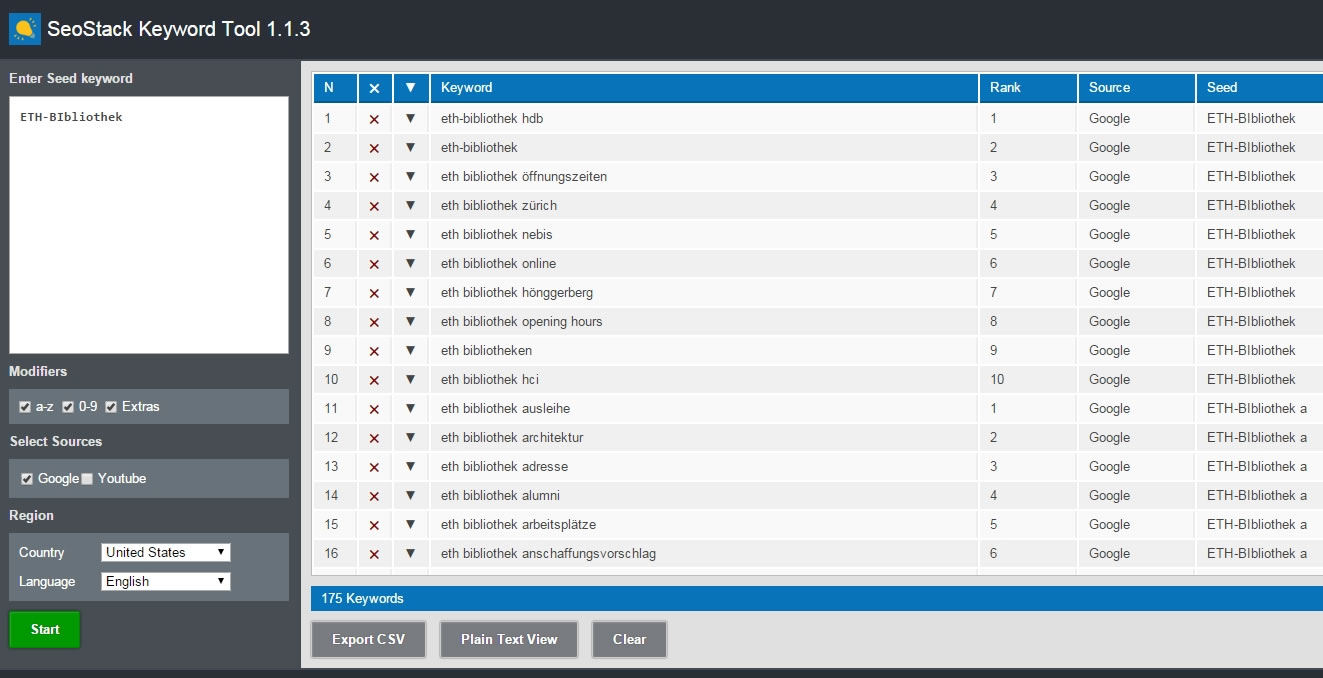This screenshot has width=1323, height=678.
Task: Remove the 'eth-bibliothek' keyword in row 2
Action: [374, 148]
